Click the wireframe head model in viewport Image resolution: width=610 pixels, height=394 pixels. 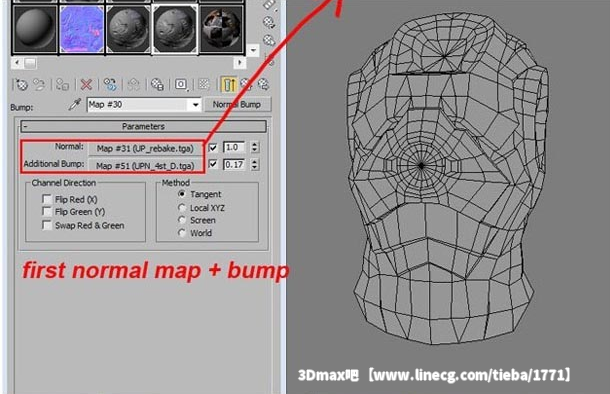pos(447,179)
